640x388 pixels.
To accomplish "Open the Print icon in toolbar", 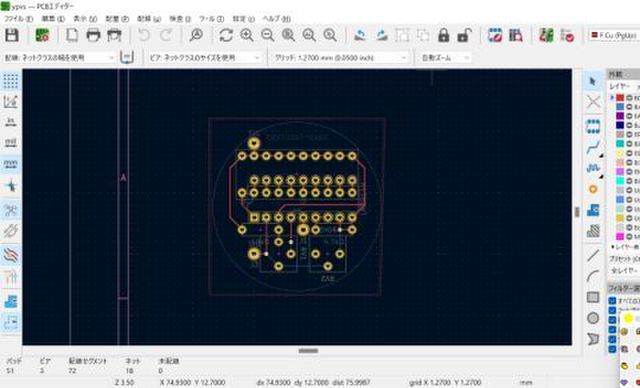I will click(93, 35).
